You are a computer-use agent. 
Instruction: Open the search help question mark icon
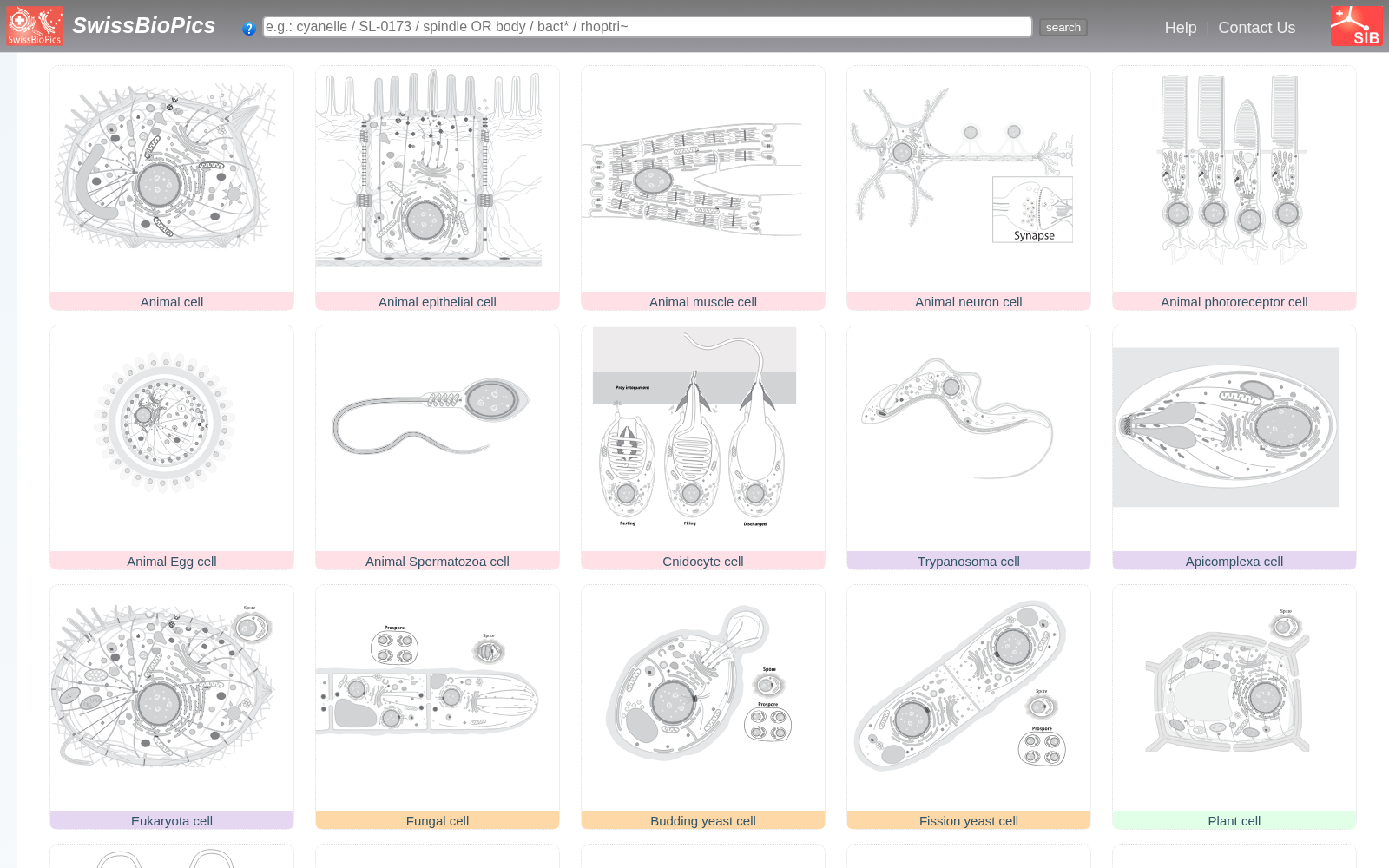pyautogui.click(x=249, y=29)
